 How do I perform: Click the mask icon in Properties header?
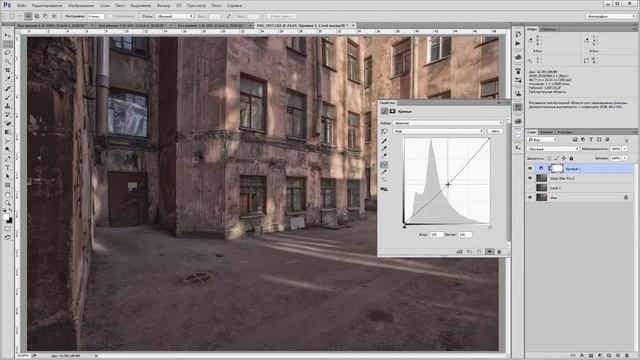click(392, 111)
